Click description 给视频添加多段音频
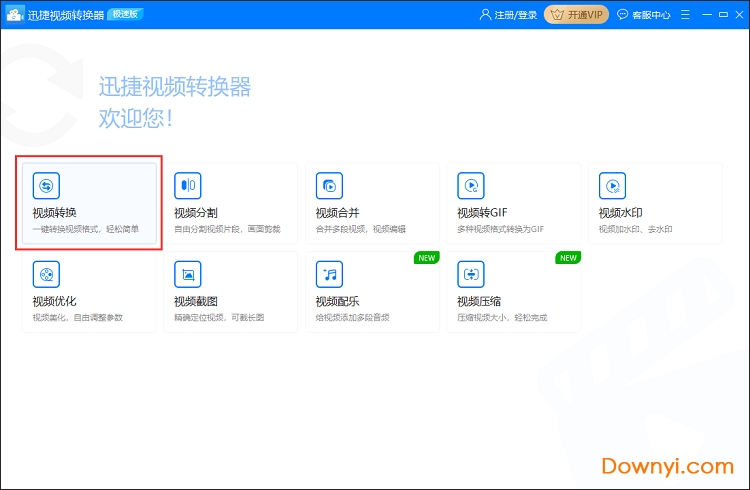Viewport: 750px width, 490px height. tap(353, 318)
